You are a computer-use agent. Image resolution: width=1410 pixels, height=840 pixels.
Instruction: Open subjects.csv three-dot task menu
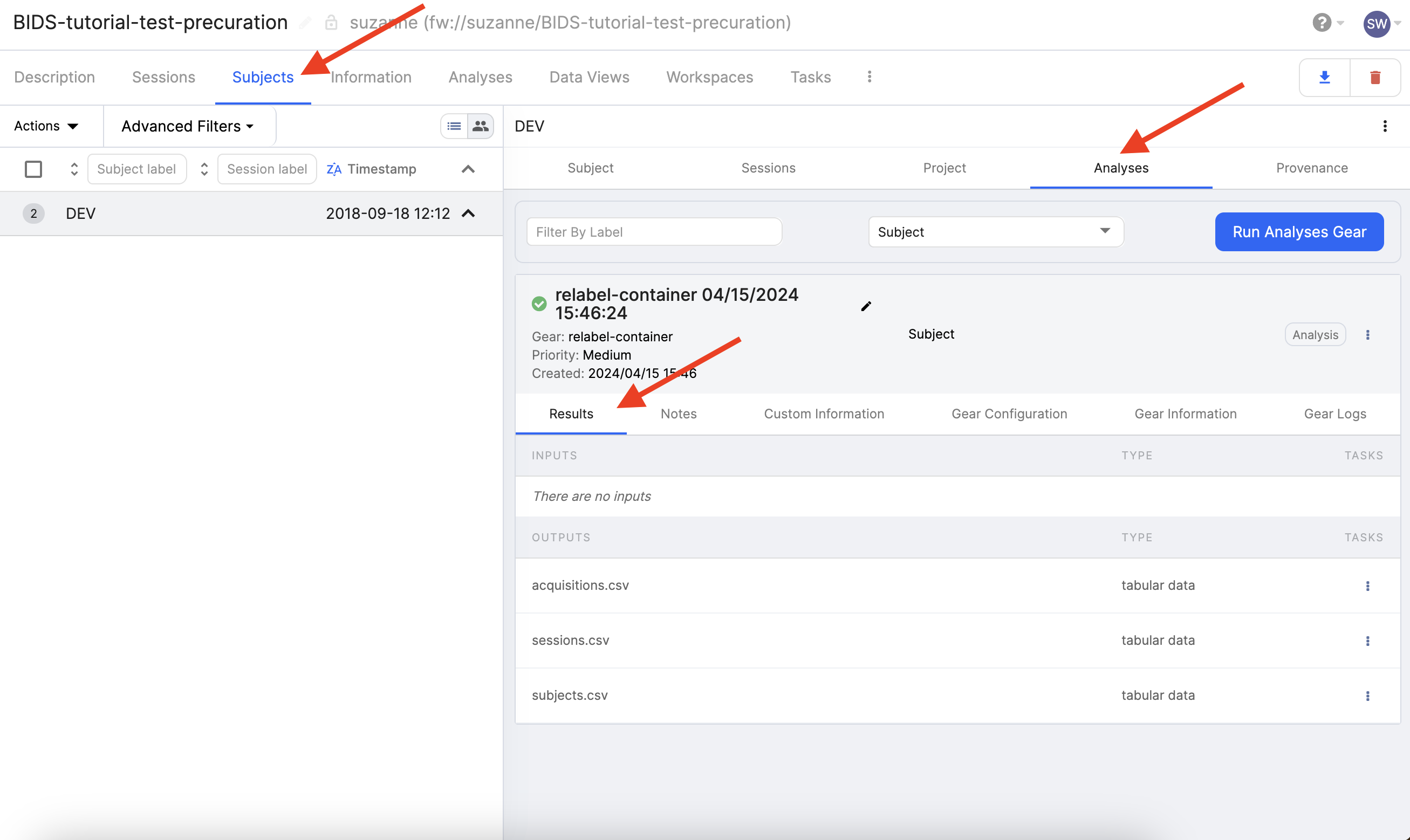click(1367, 696)
